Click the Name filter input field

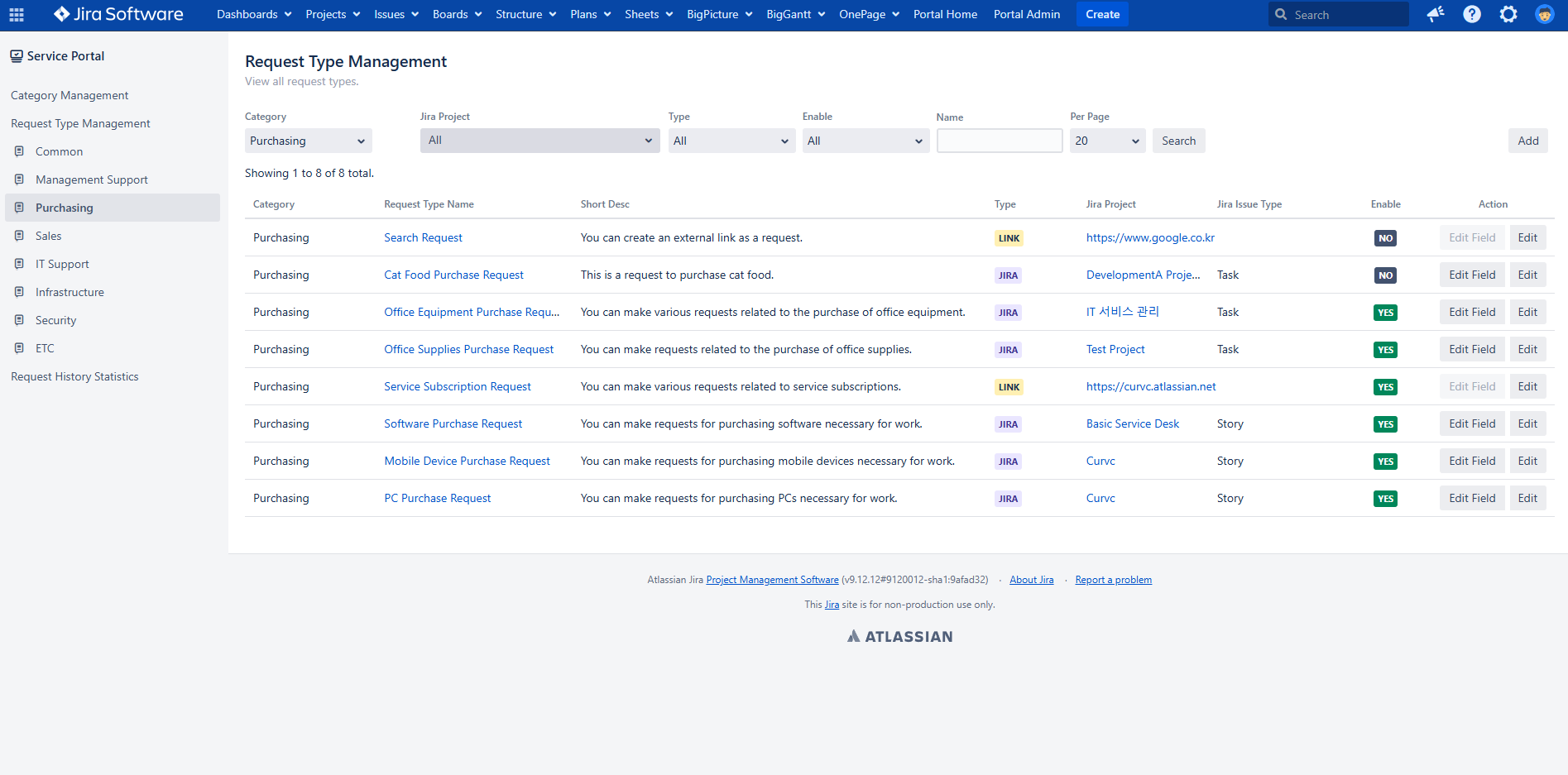[1000, 141]
